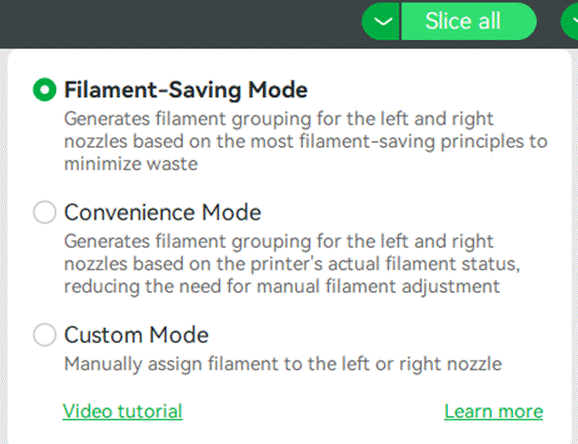Open the Video tutorial link
The height and width of the screenshot is (444, 578).
122,411
